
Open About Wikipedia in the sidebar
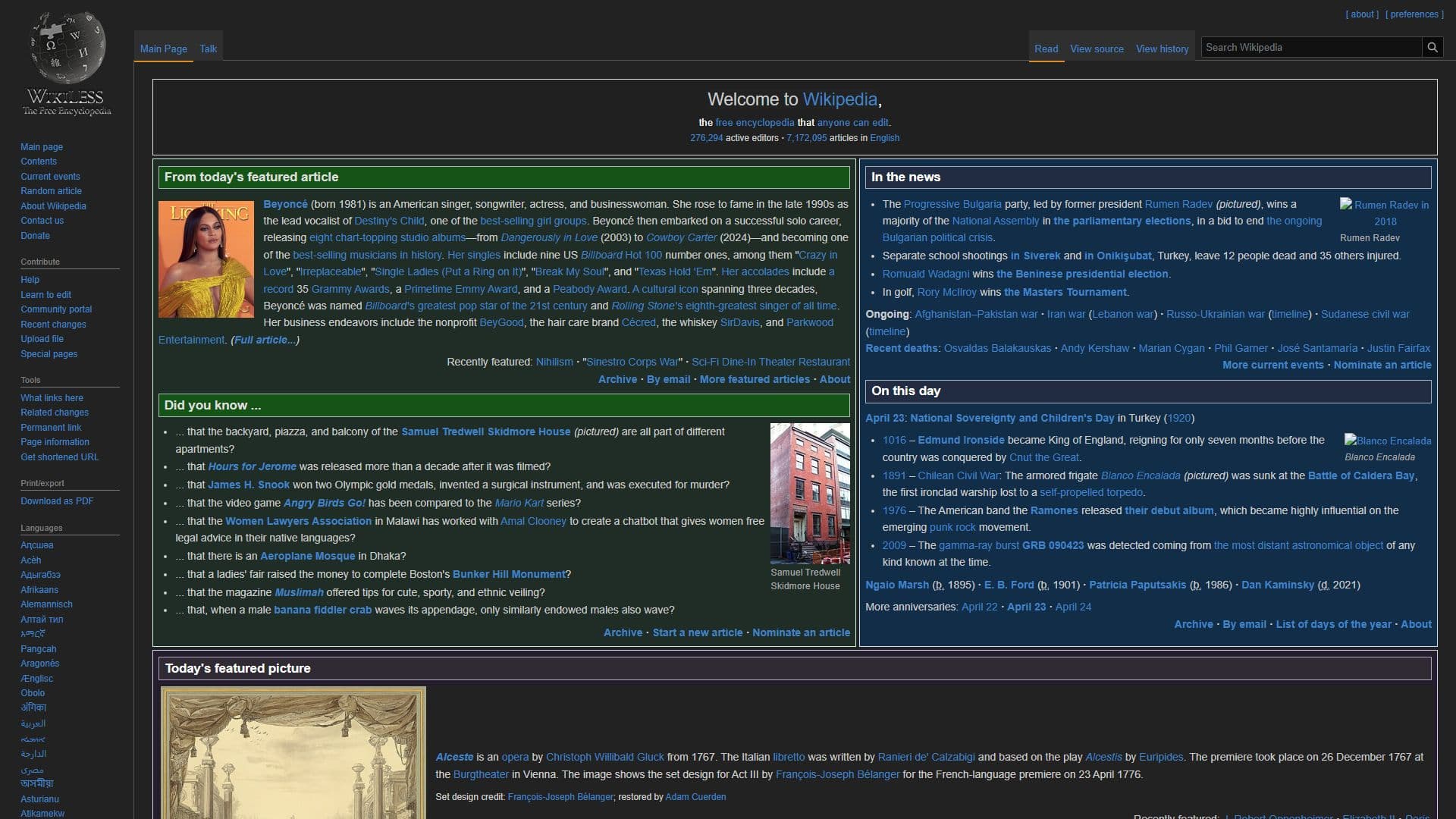point(53,206)
